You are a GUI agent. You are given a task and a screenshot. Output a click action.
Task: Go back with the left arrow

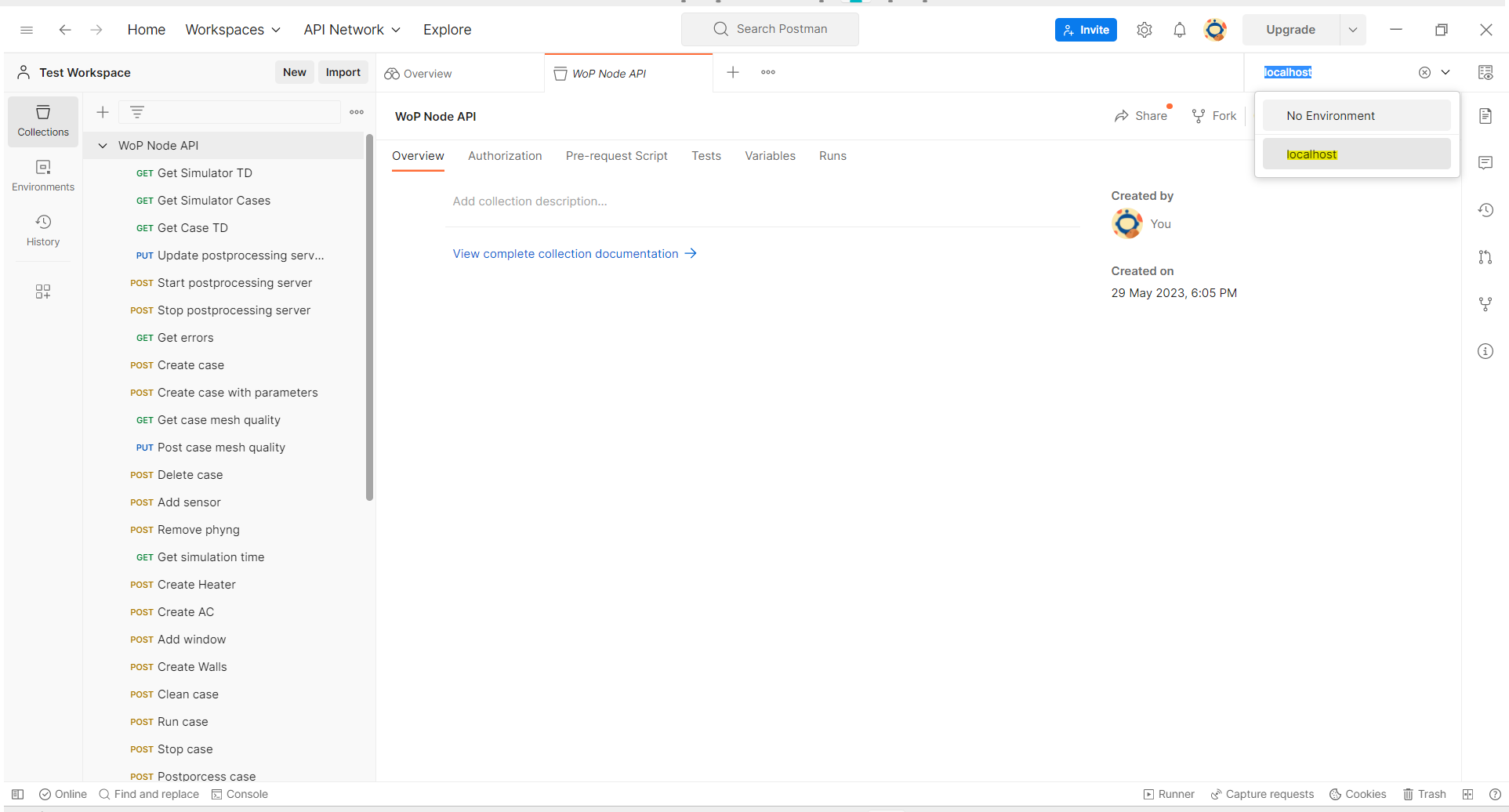pyautogui.click(x=65, y=30)
